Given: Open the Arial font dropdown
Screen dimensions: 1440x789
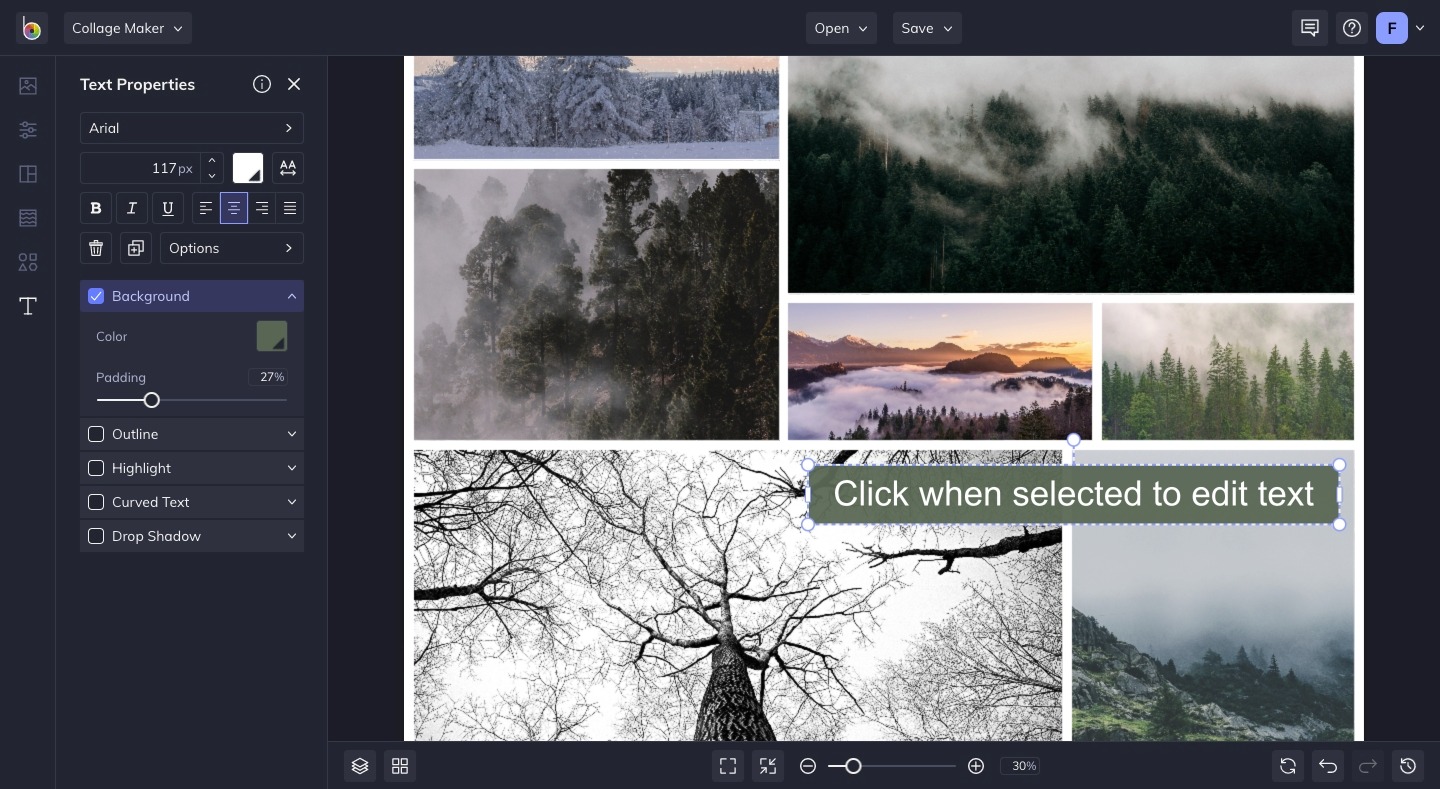Looking at the screenshot, I should point(191,128).
